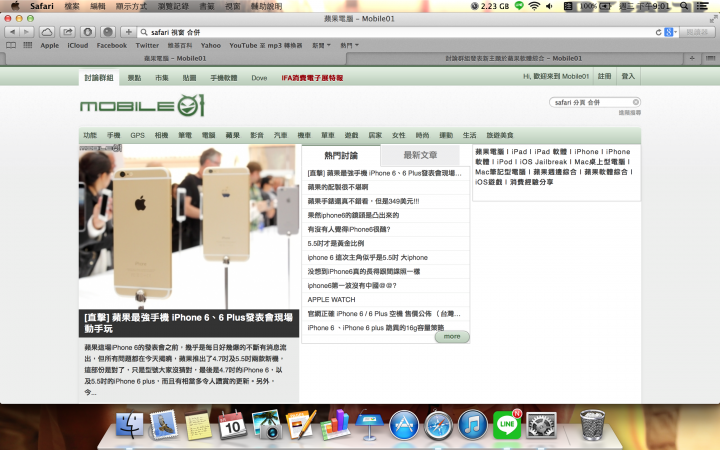The height and width of the screenshot is (450, 720).
Task: Open the Reading List open-book icon
Action: (11, 45)
